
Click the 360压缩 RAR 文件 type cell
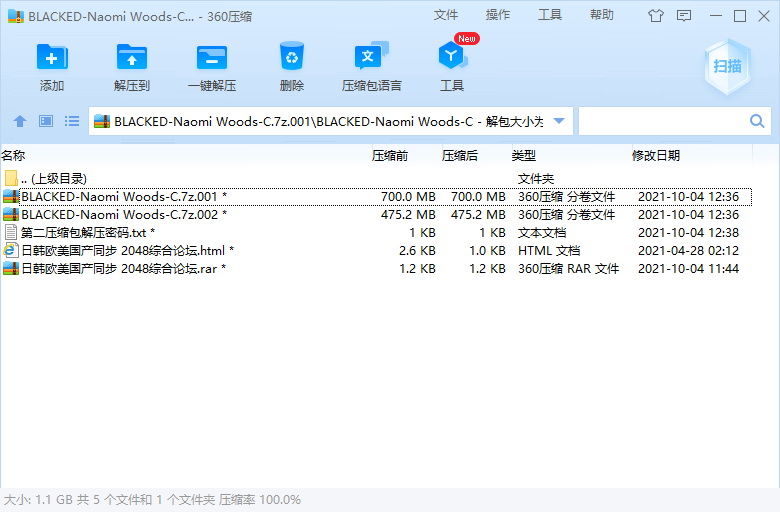tap(568, 268)
